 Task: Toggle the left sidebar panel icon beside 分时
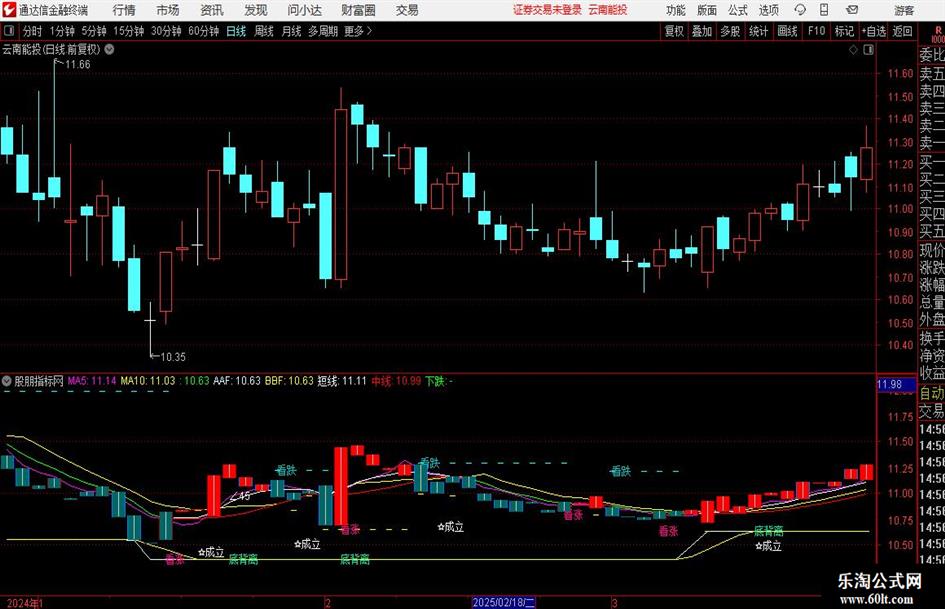point(8,31)
